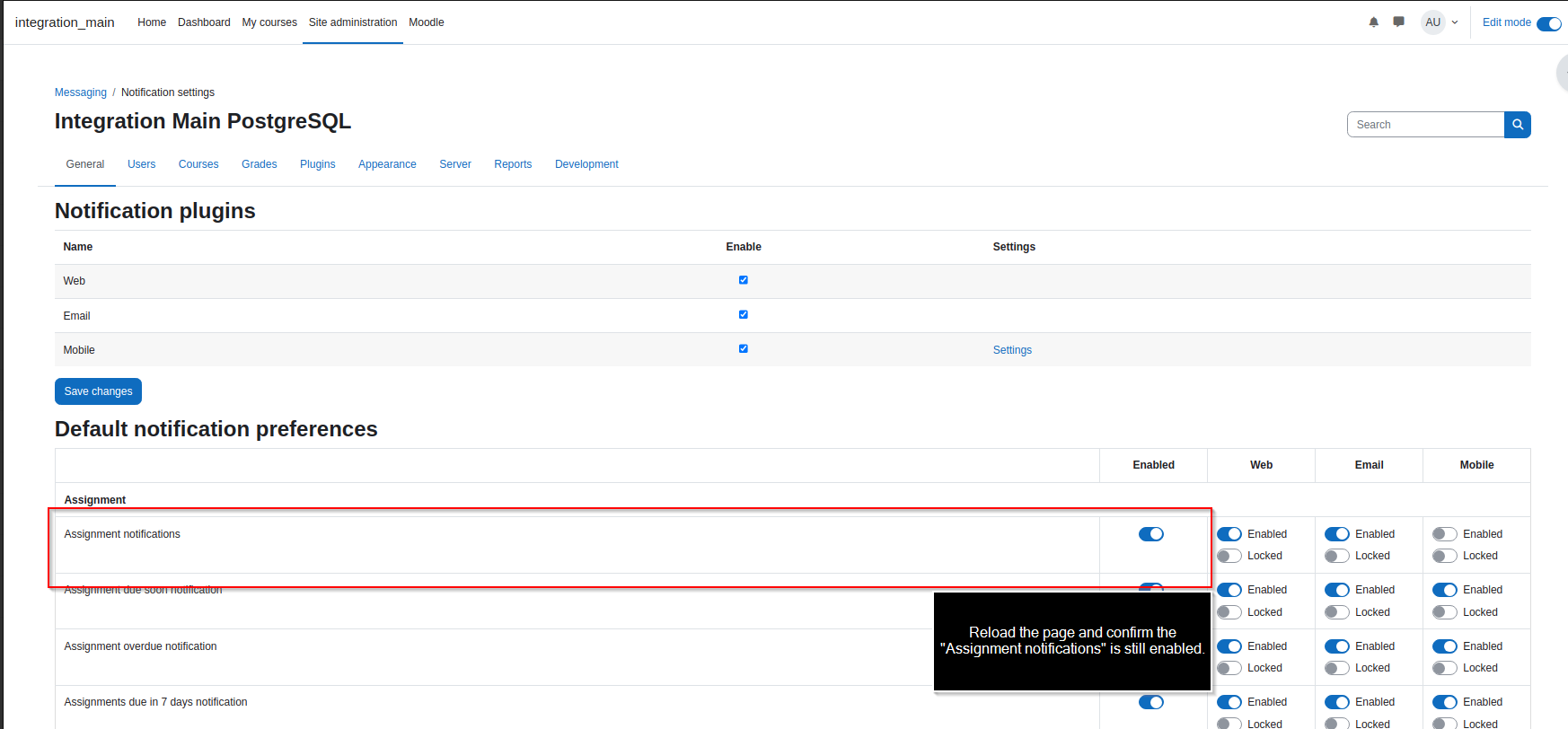Toggle Mobile Enabled for 7 days notification
Screen dimensions: 1568x729
pyautogui.click(x=1444, y=702)
